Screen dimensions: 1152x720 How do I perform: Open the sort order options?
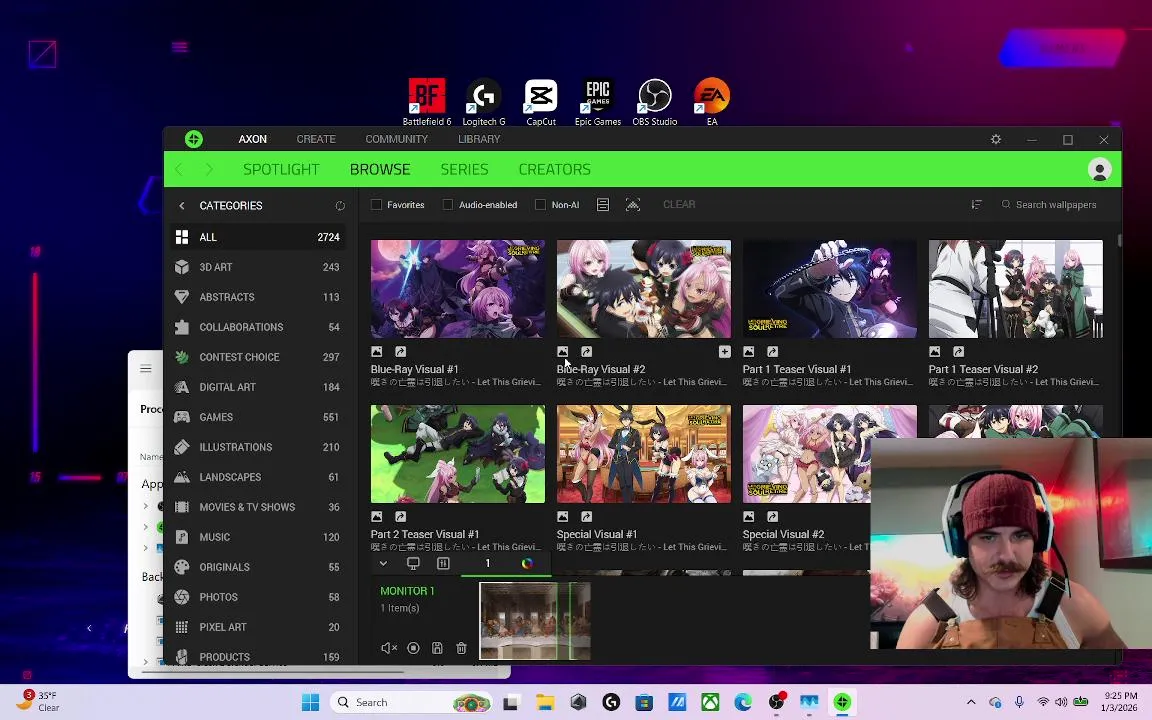pyautogui.click(x=976, y=205)
